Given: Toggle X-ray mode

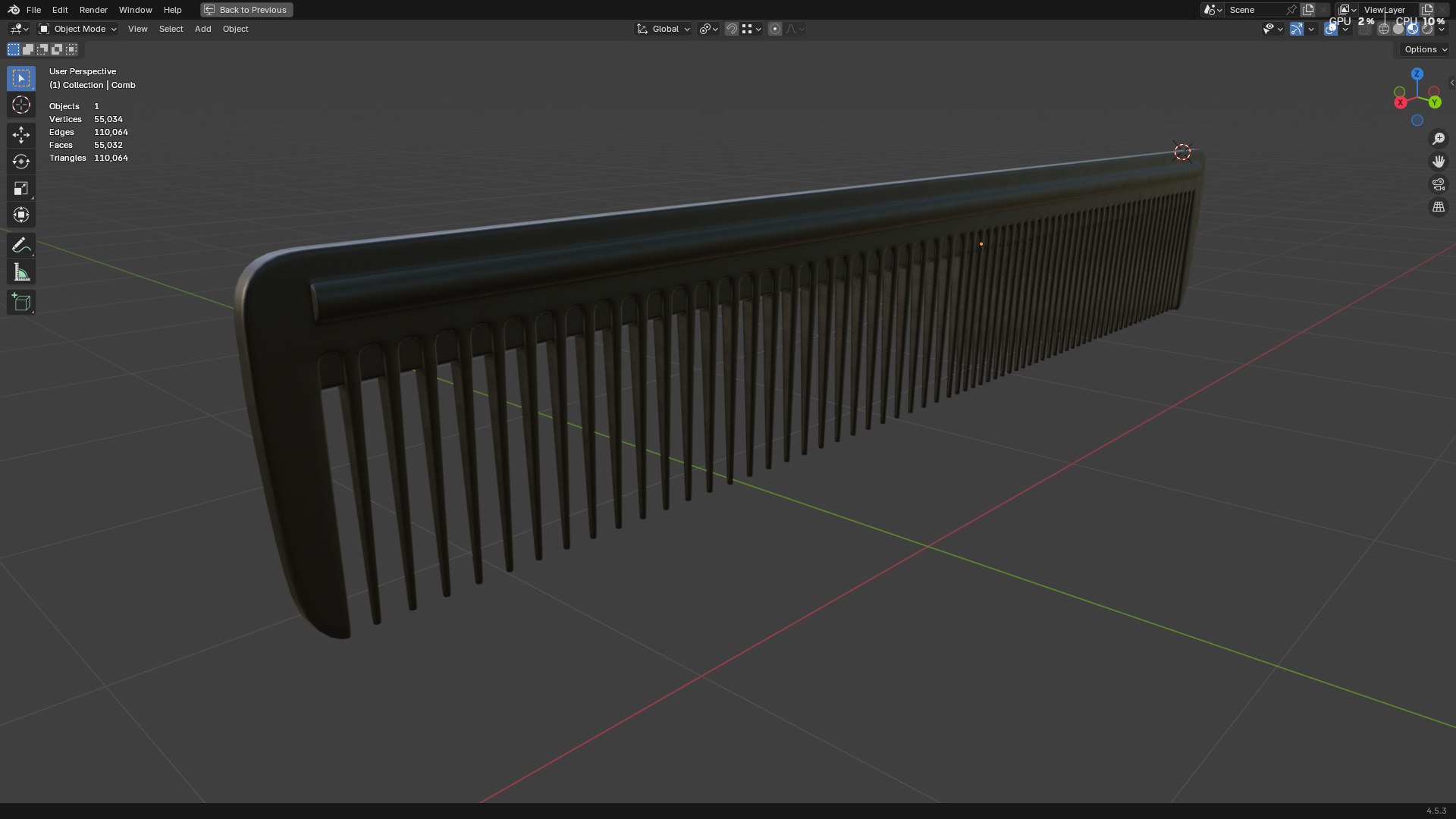Looking at the screenshot, I should pos(1365,29).
